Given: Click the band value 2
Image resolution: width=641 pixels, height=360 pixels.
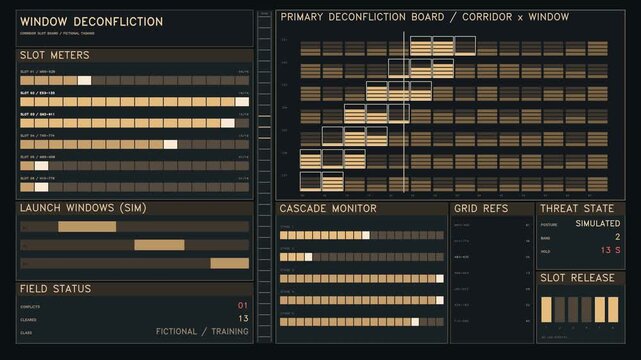Looking at the screenshot, I should pyautogui.click(x=618, y=237).
